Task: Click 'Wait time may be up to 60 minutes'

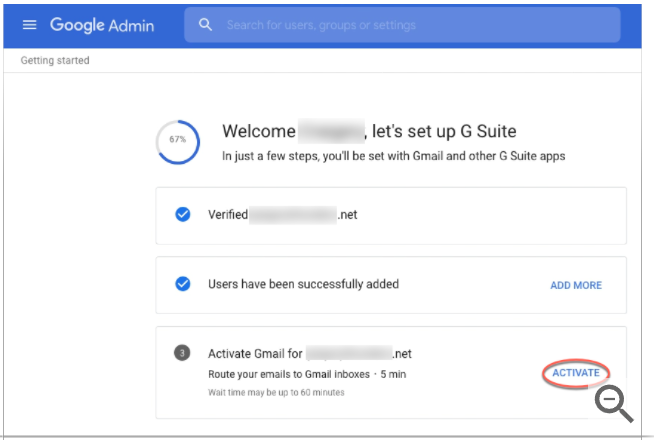Action: (x=276, y=393)
